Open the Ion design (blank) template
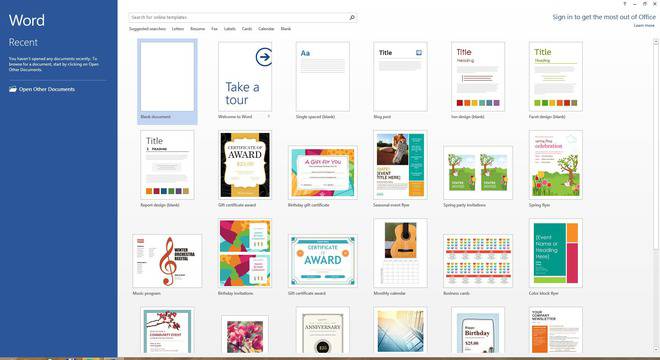The image size is (660, 360). click(x=478, y=77)
